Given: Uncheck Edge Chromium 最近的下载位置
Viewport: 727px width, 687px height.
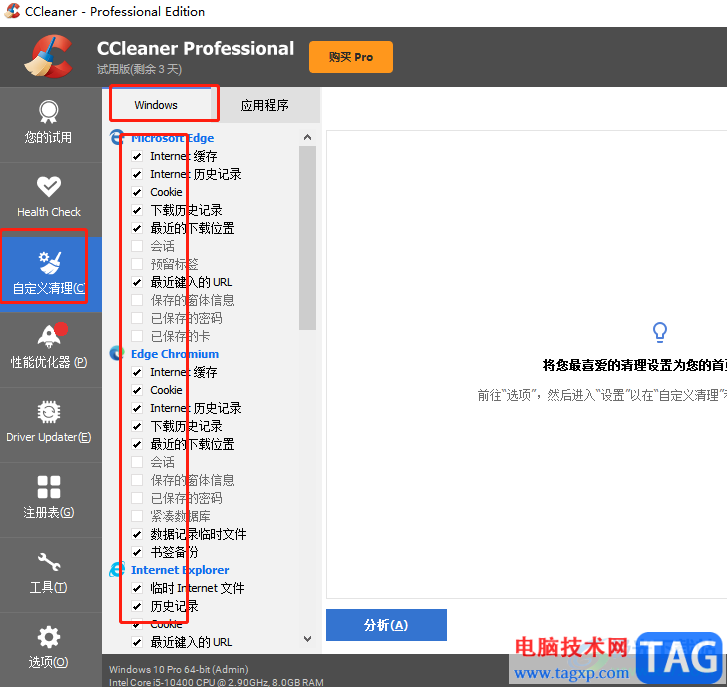Looking at the screenshot, I should (x=137, y=444).
